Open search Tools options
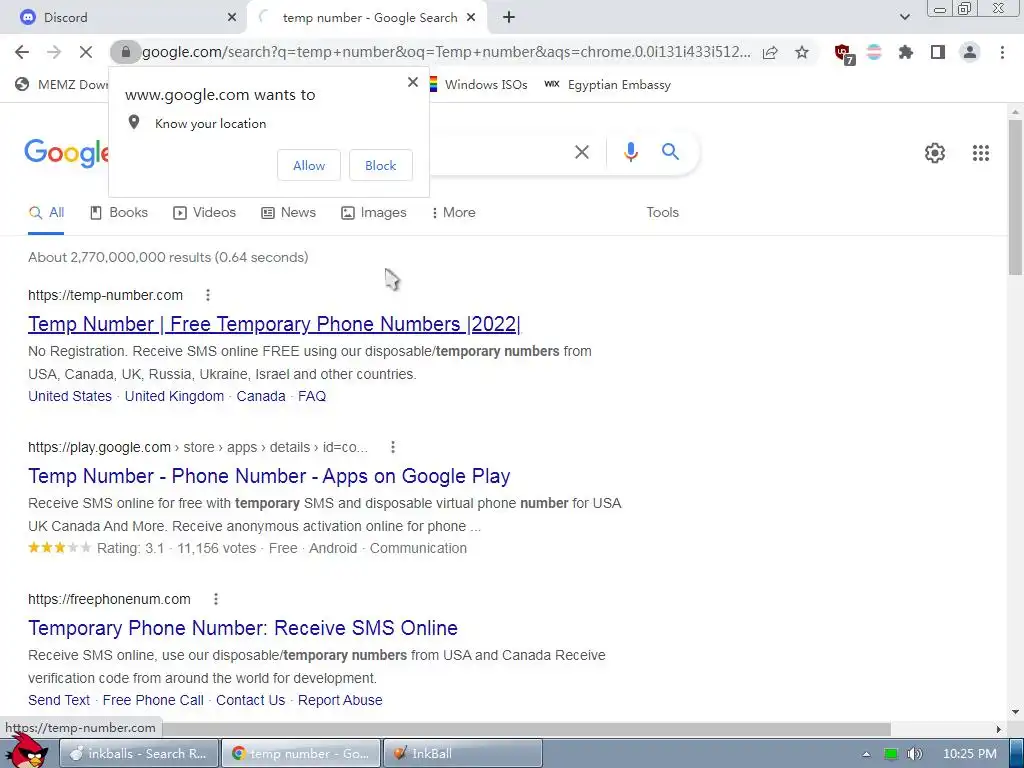This screenshot has width=1024, height=768. coord(662,213)
